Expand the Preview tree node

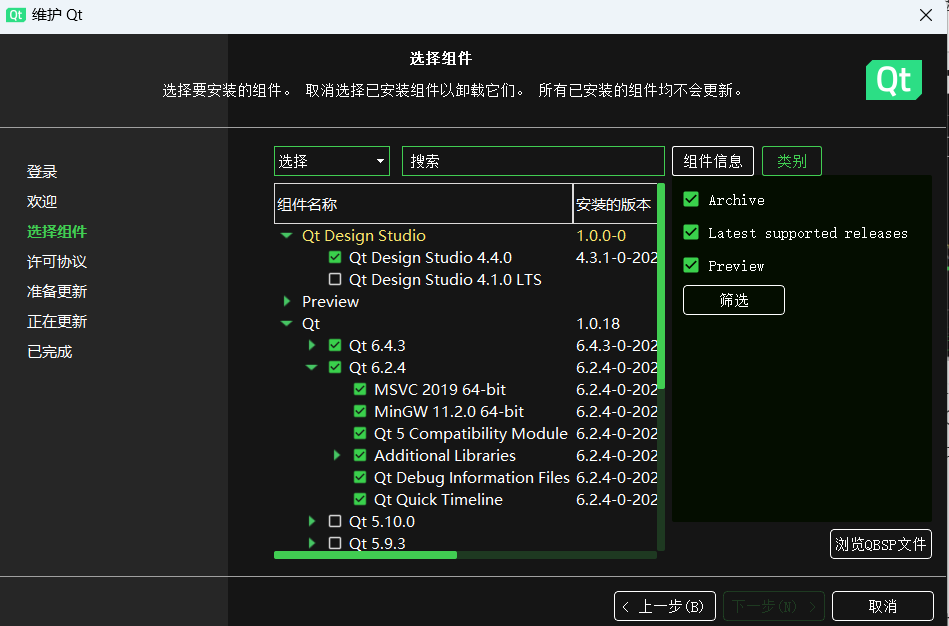click(x=287, y=301)
